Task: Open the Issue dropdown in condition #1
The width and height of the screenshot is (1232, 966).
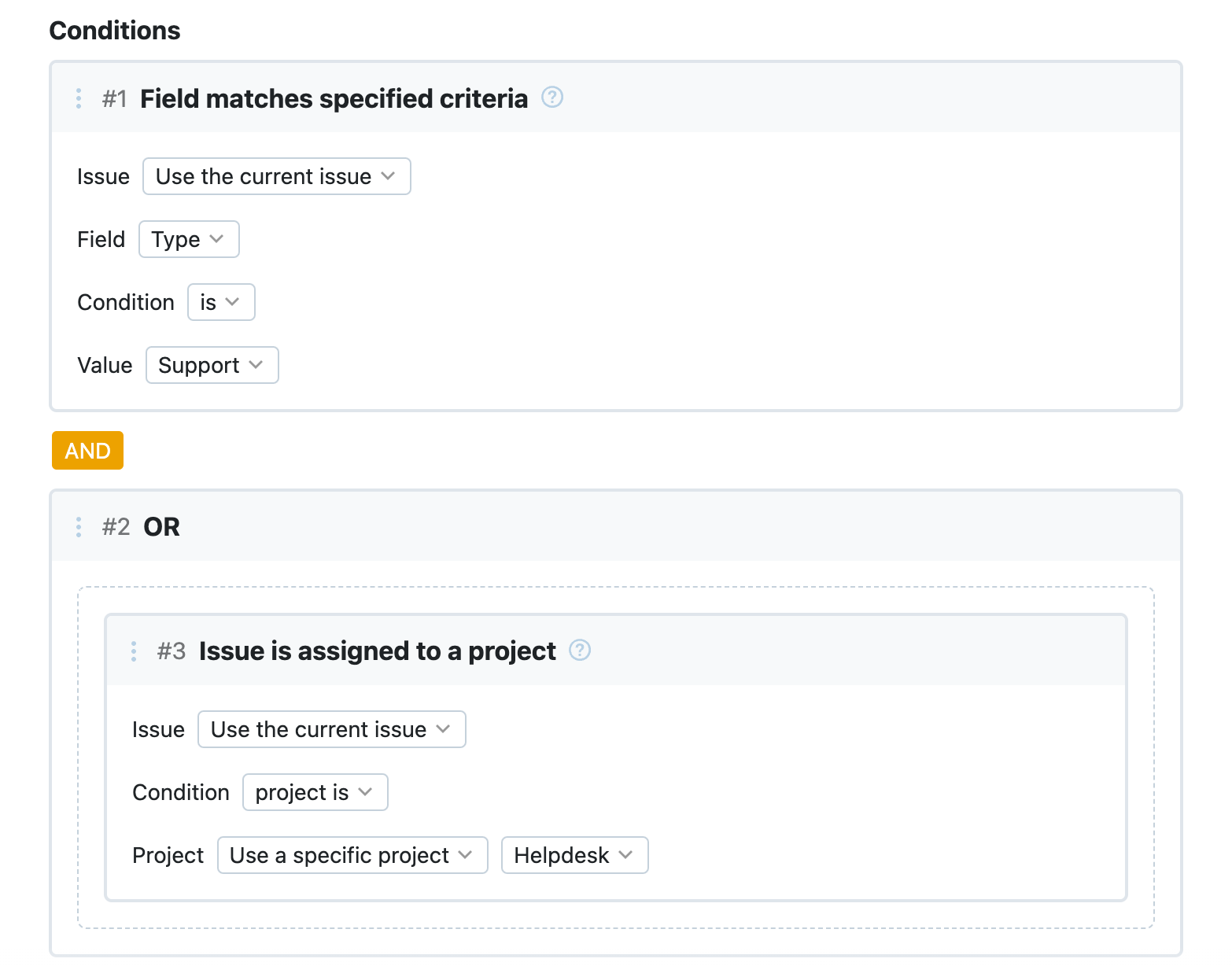Action: click(x=276, y=176)
